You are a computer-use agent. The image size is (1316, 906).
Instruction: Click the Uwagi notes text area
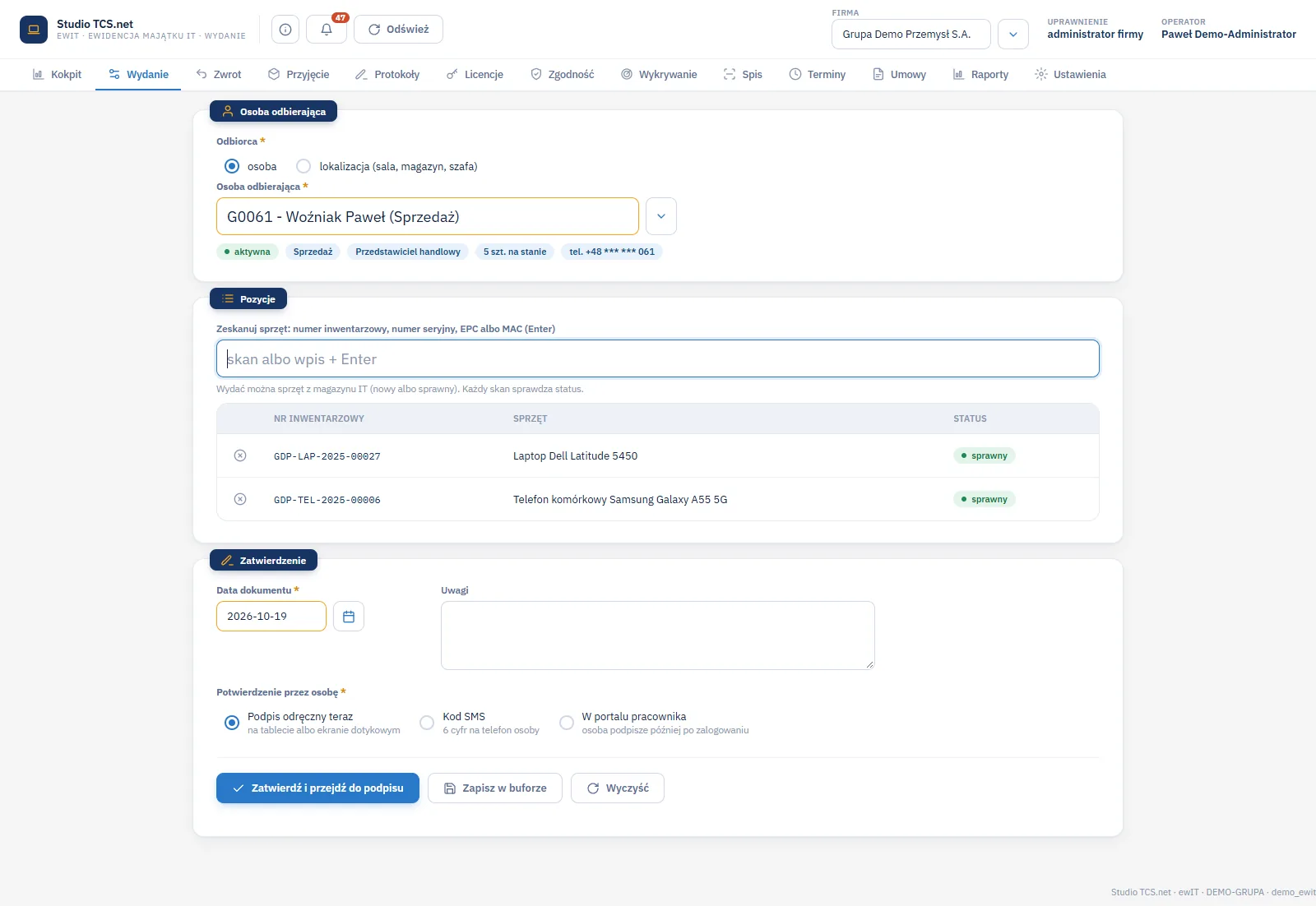coord(658,636)
